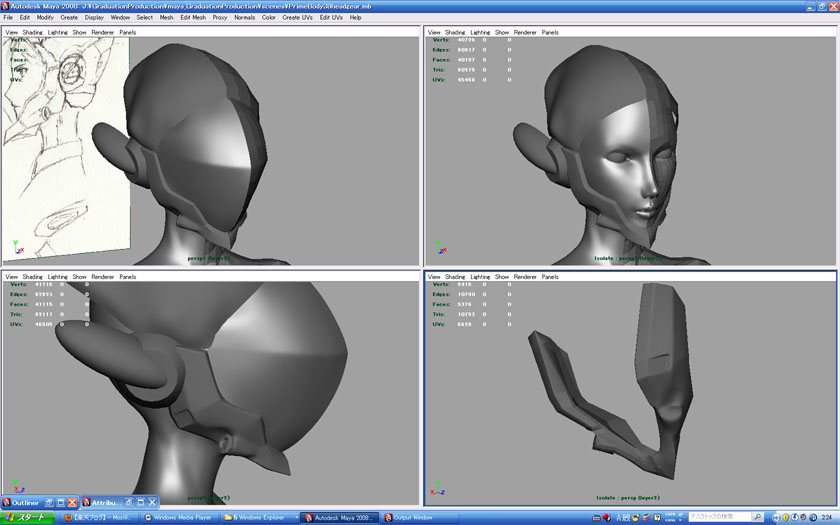
Task: Click the Maya logo in the title bar
Action: tap(6, 5)
